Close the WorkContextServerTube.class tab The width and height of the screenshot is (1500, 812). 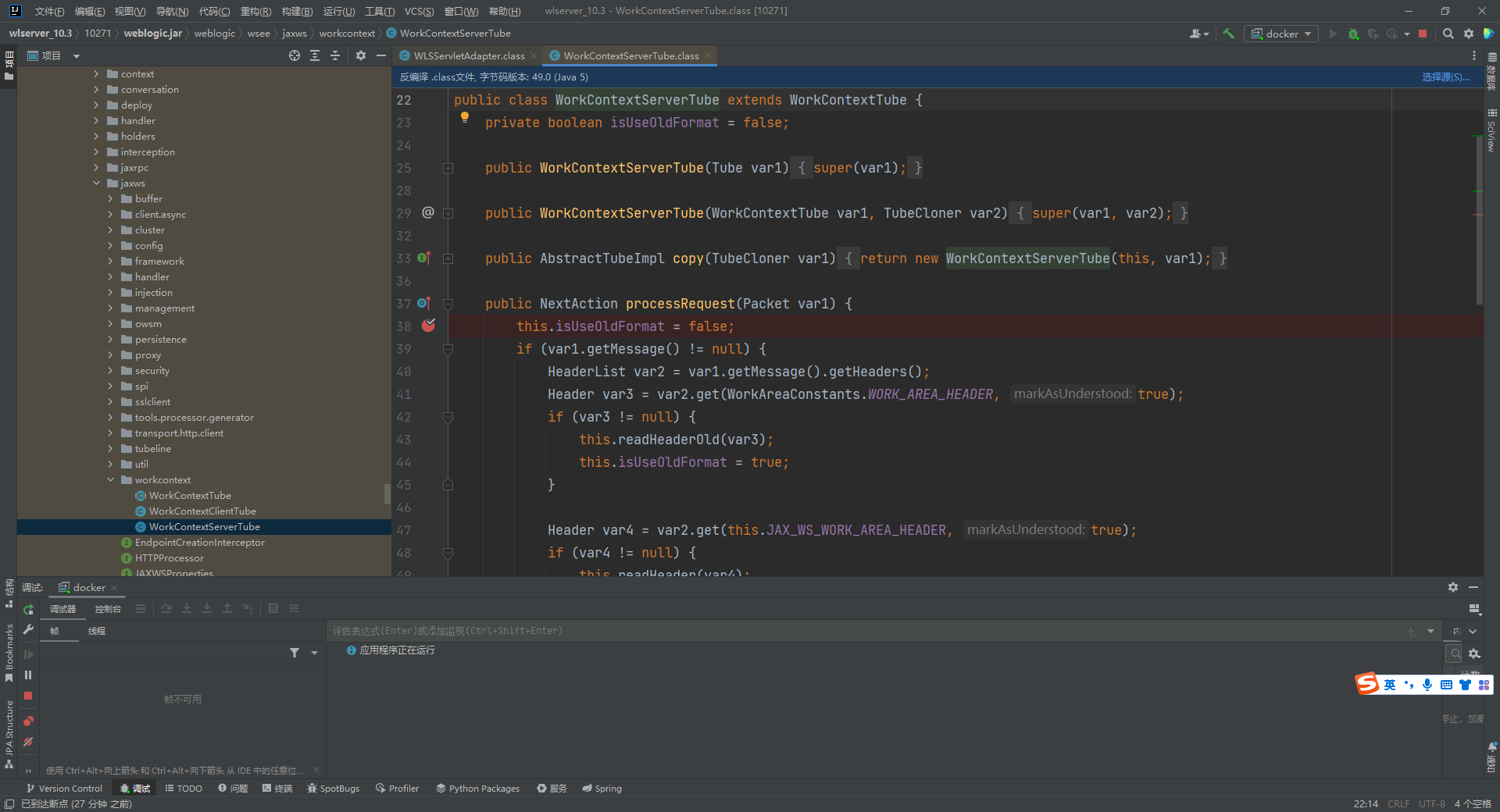pos(708,55)
